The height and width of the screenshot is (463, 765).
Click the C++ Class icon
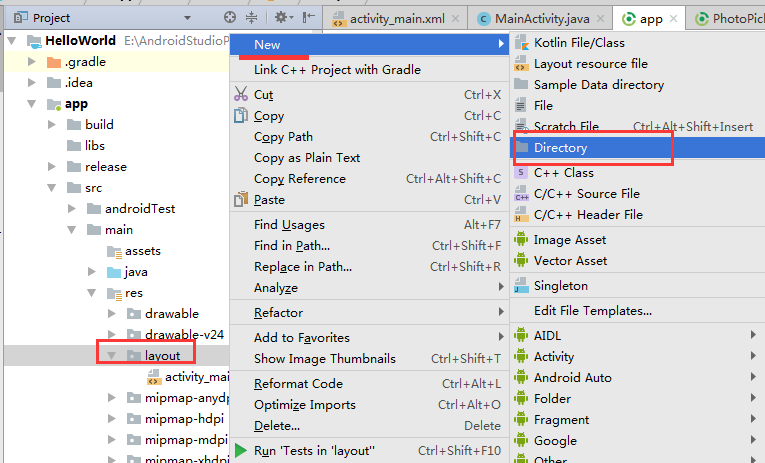tap(522, 173)
